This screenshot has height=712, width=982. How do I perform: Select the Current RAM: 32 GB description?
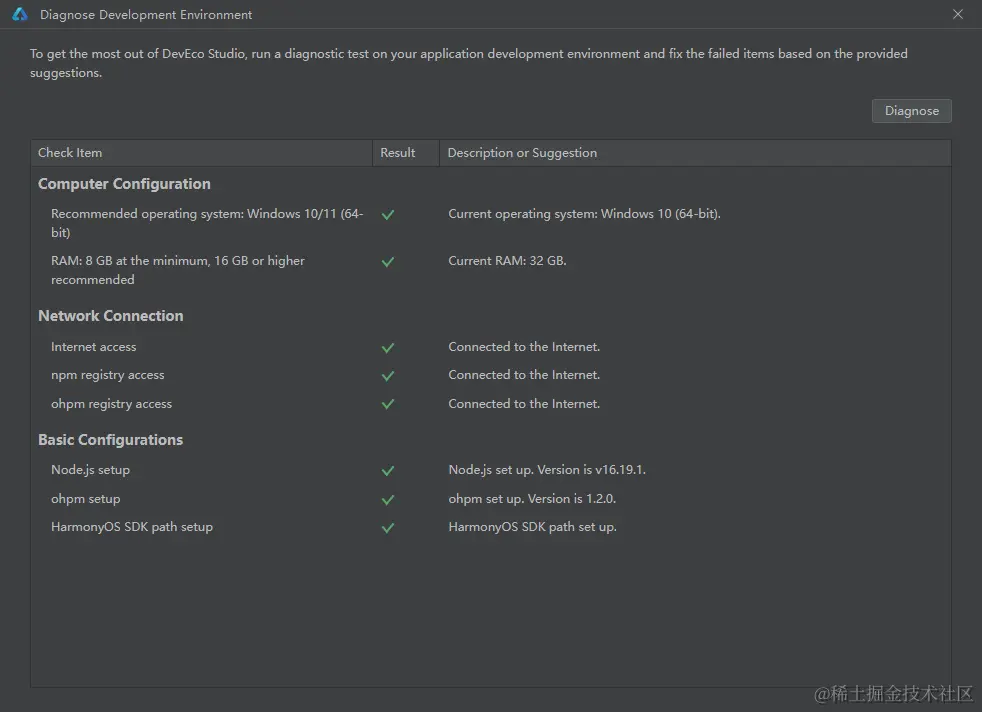click(x=507, y=261)
